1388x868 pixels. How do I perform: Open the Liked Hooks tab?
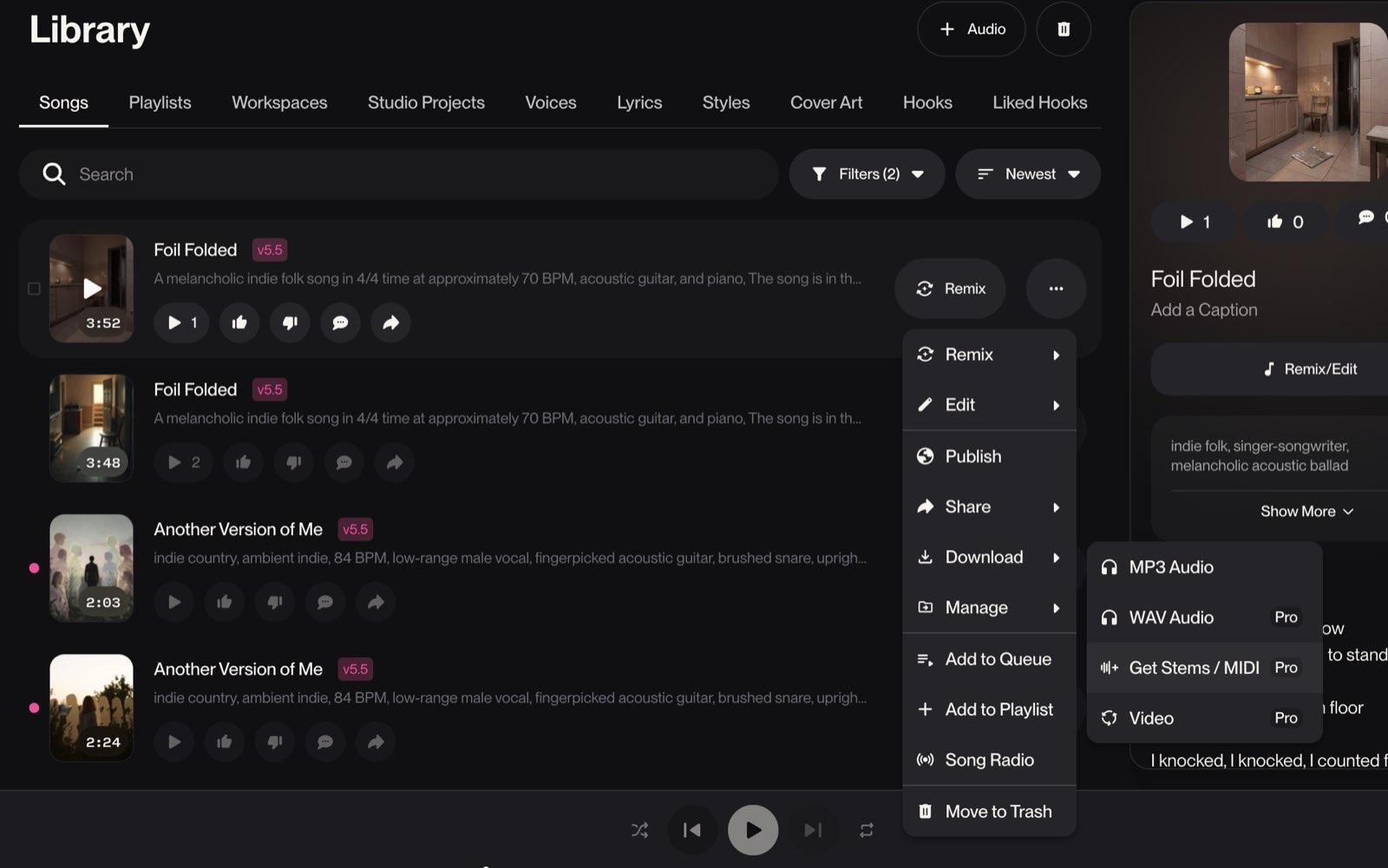(x=1039, y=102)
